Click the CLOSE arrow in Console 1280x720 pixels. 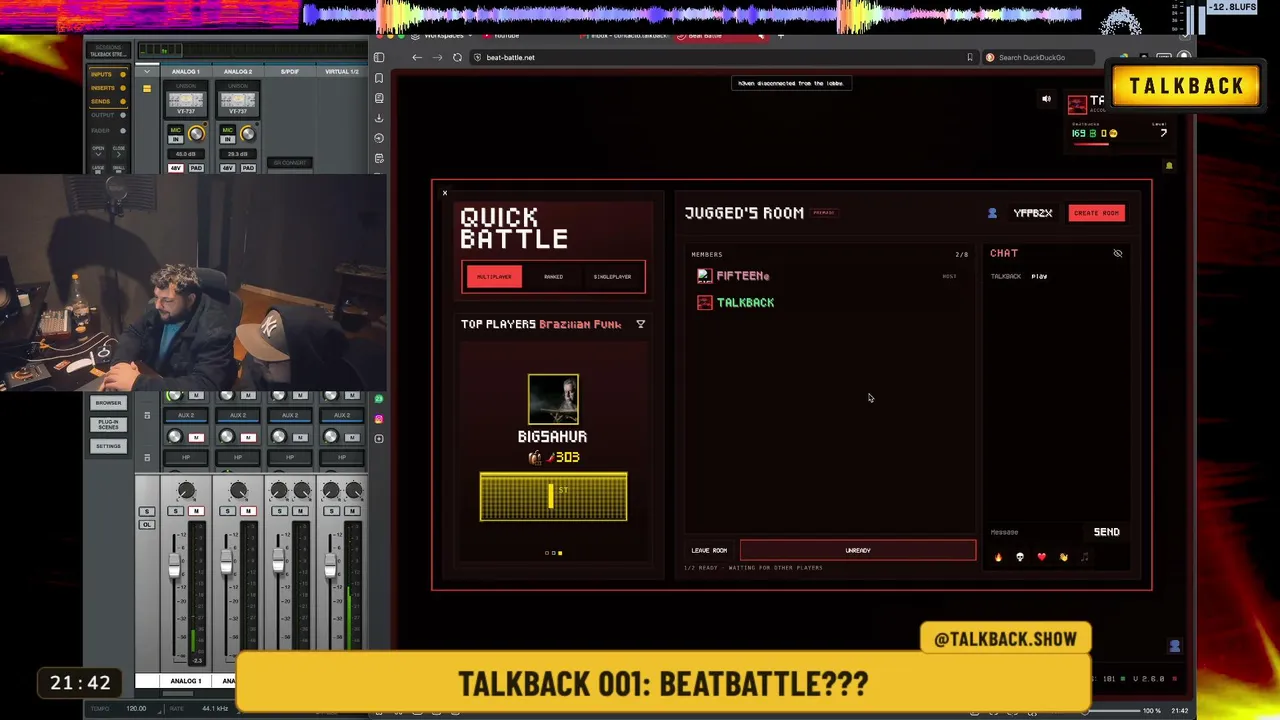[x=119, y=151]
